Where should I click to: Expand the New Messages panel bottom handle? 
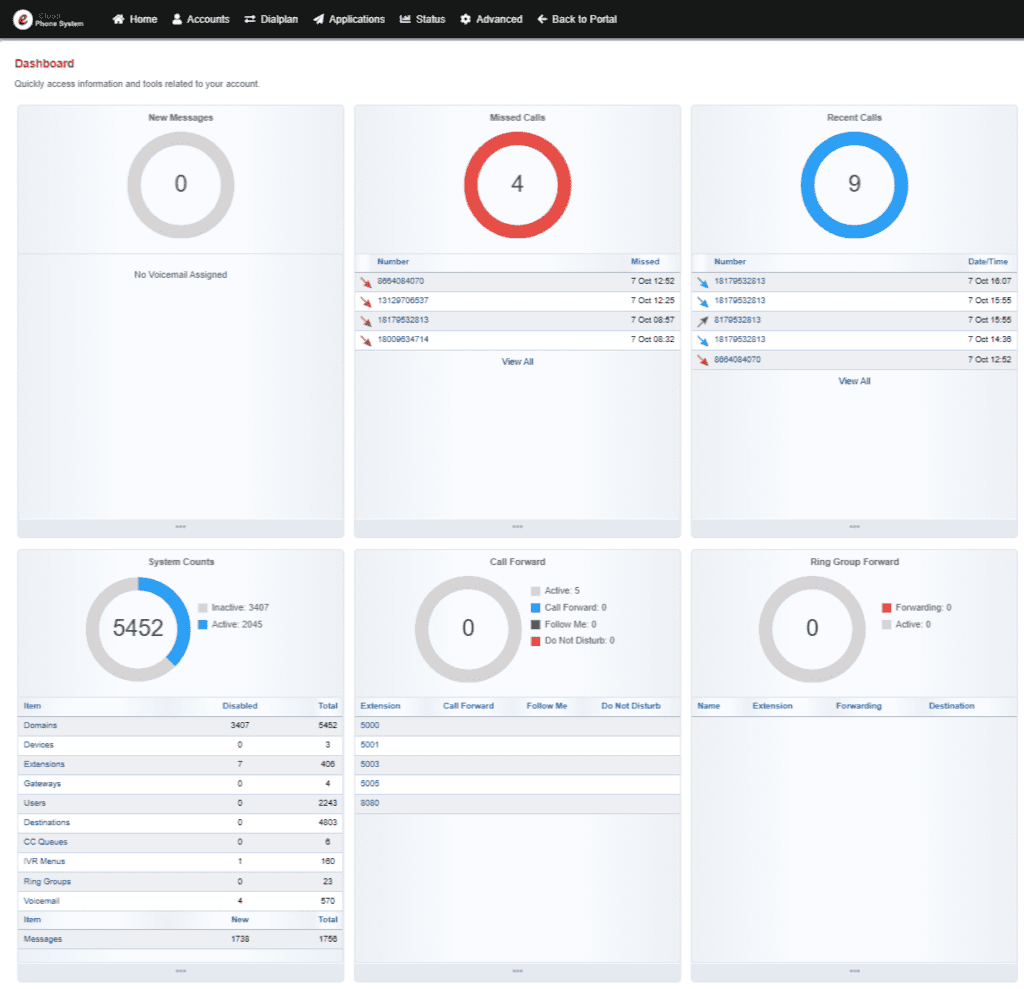coord(180,527)
